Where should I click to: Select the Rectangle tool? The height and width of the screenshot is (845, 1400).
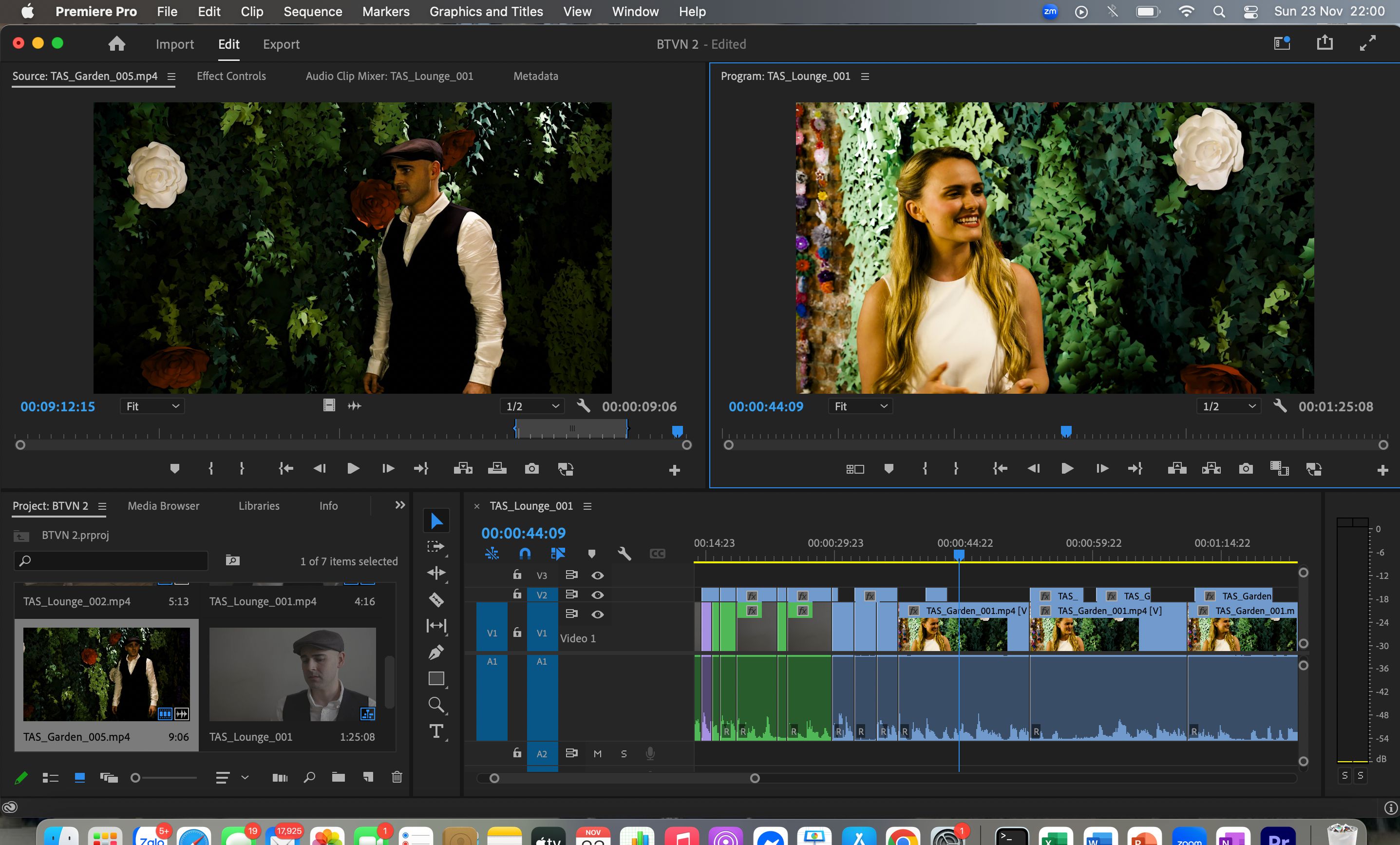tap(436, 678)
